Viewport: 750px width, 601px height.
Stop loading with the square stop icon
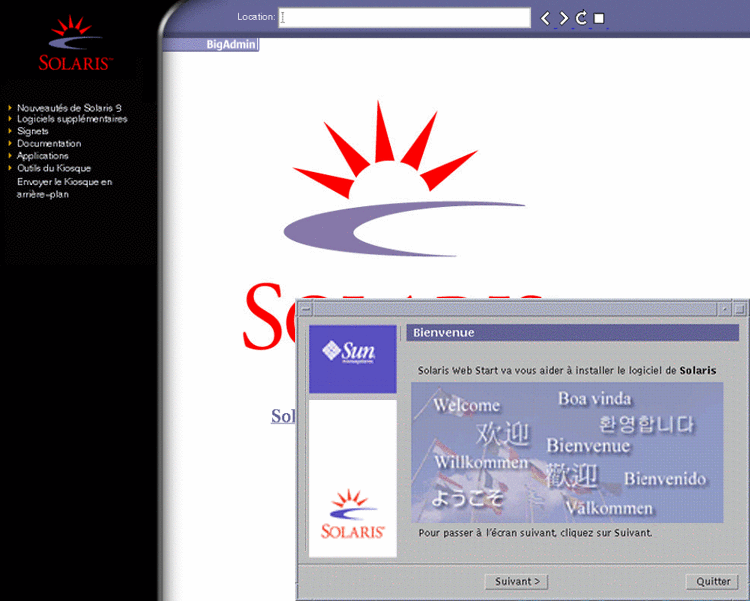pos(599,18)
